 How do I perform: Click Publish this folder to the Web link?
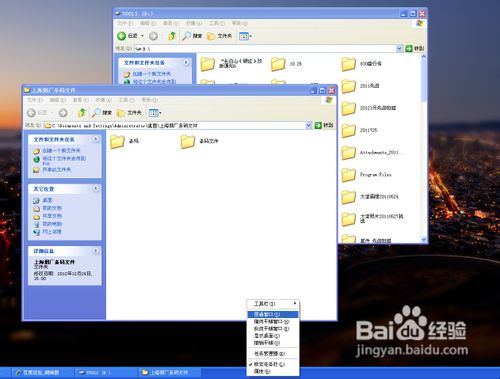[x=64, y=160]
